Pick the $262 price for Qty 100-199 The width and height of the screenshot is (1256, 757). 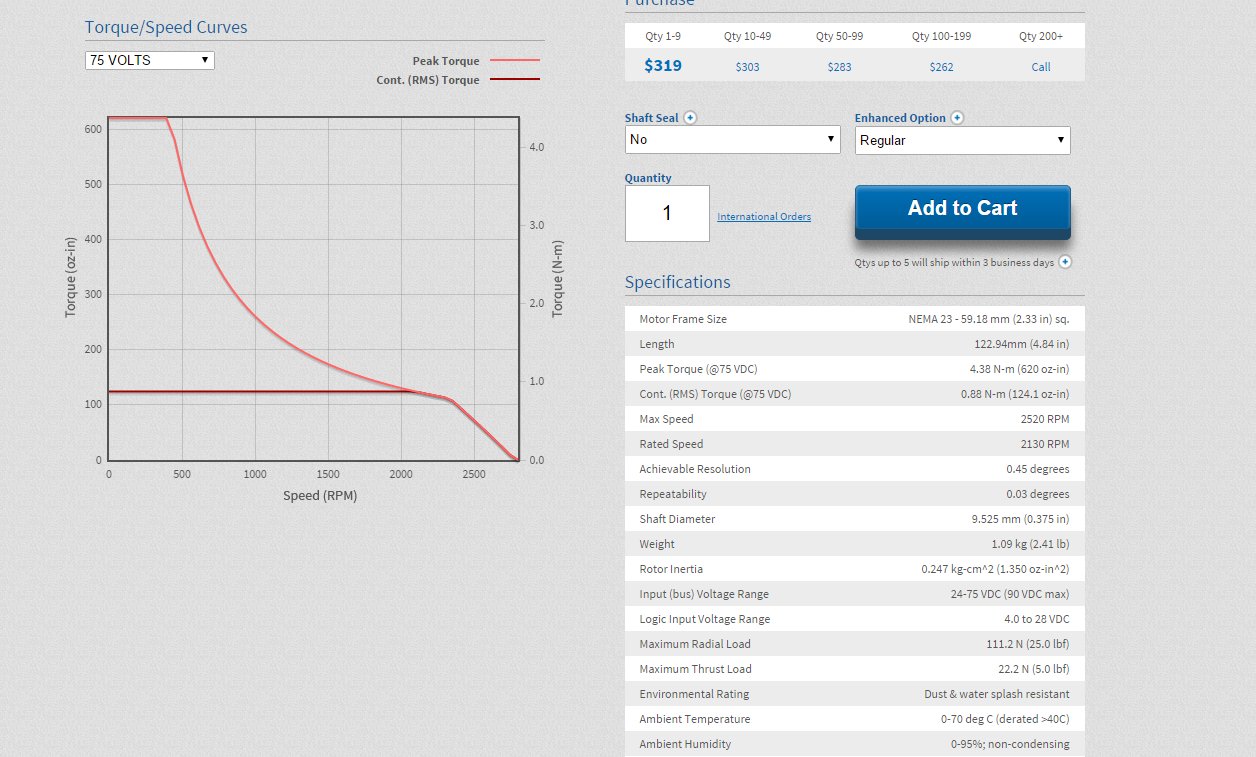(x=941, y=67)
